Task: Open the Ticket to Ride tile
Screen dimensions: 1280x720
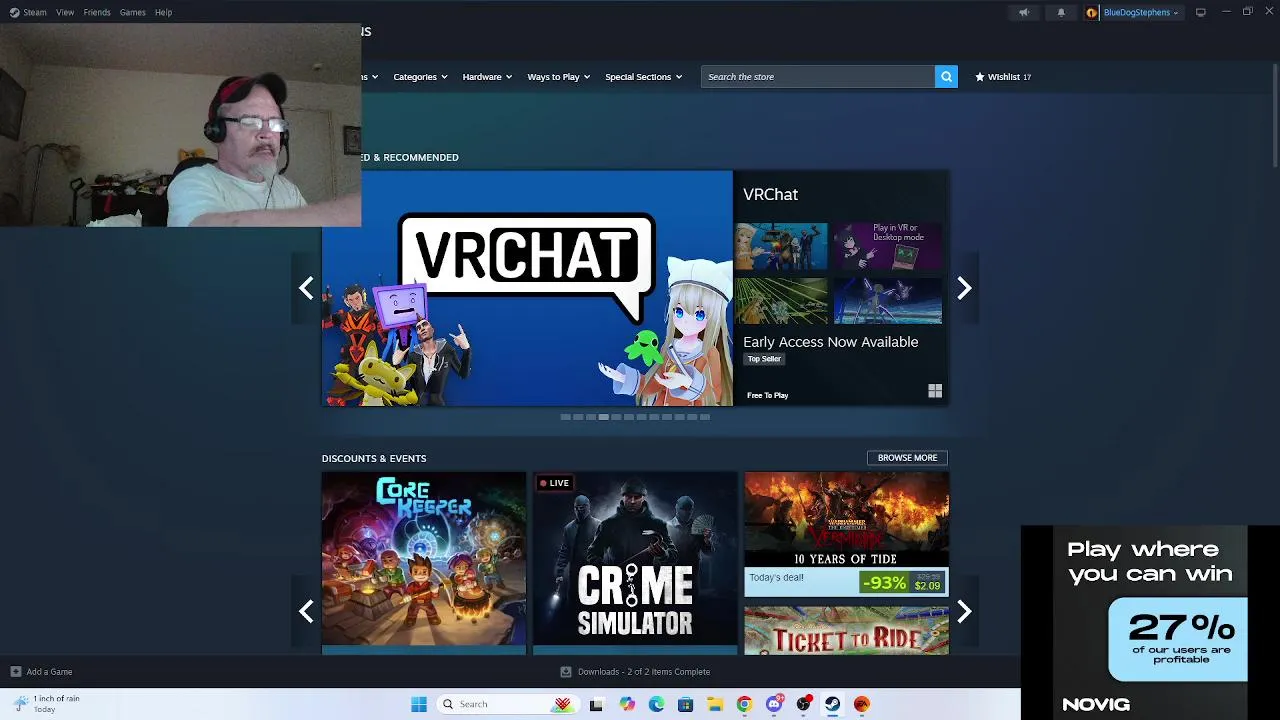Action: [846, 630]
